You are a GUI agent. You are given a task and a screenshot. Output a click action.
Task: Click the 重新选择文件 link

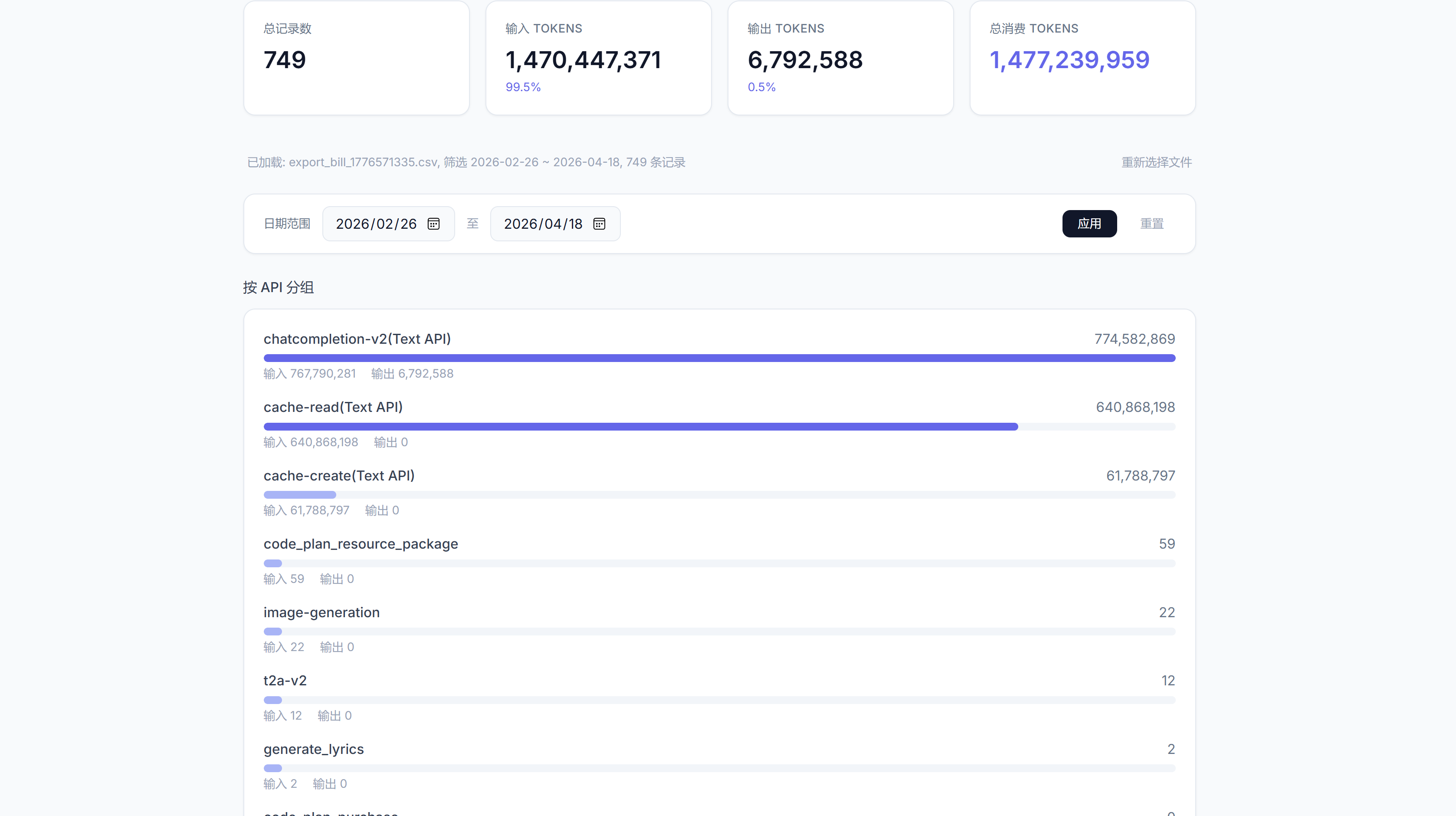(1157, 162)
